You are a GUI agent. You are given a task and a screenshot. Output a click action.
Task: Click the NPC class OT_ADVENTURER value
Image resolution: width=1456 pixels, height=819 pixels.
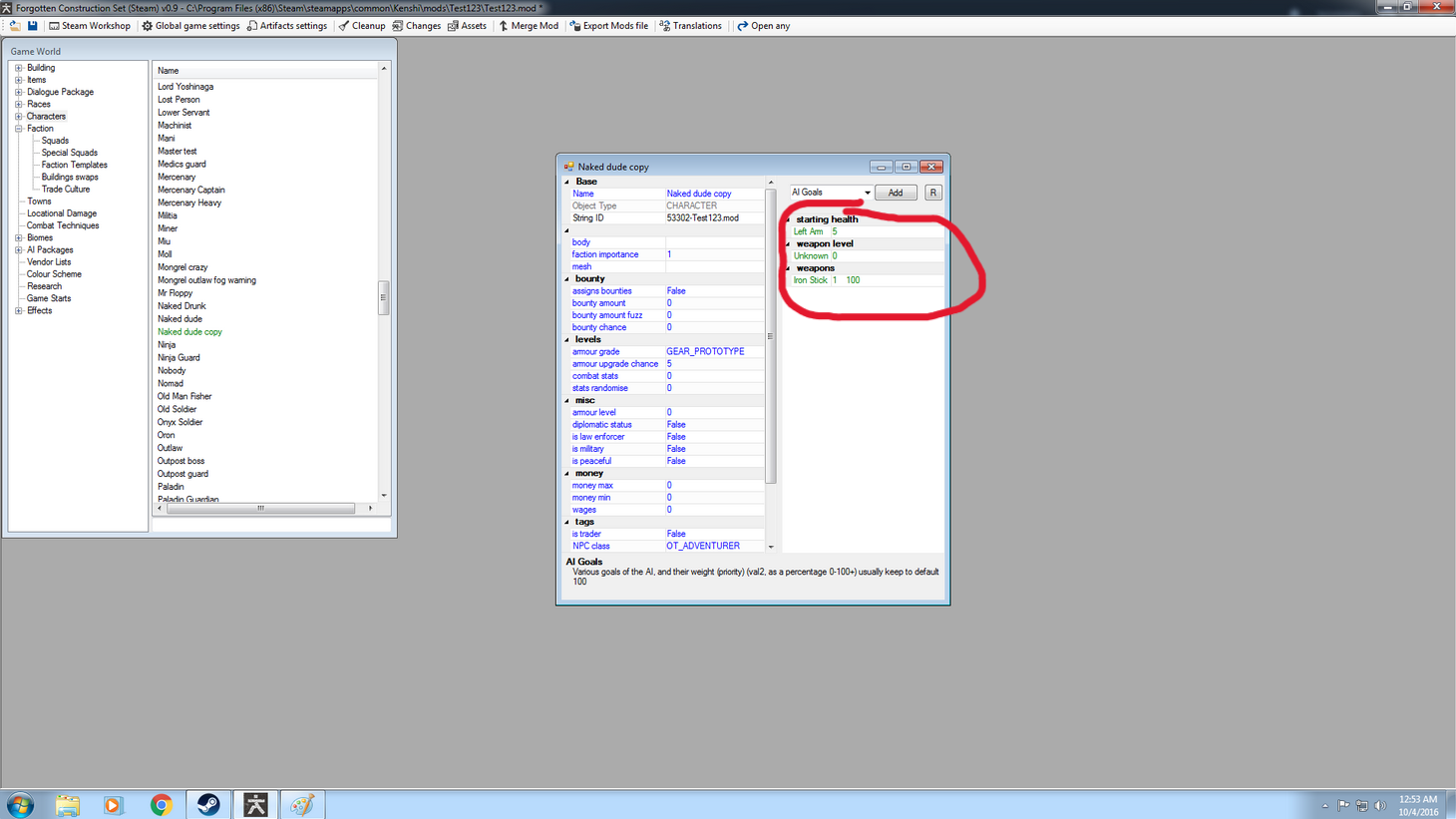pos(714,547)
